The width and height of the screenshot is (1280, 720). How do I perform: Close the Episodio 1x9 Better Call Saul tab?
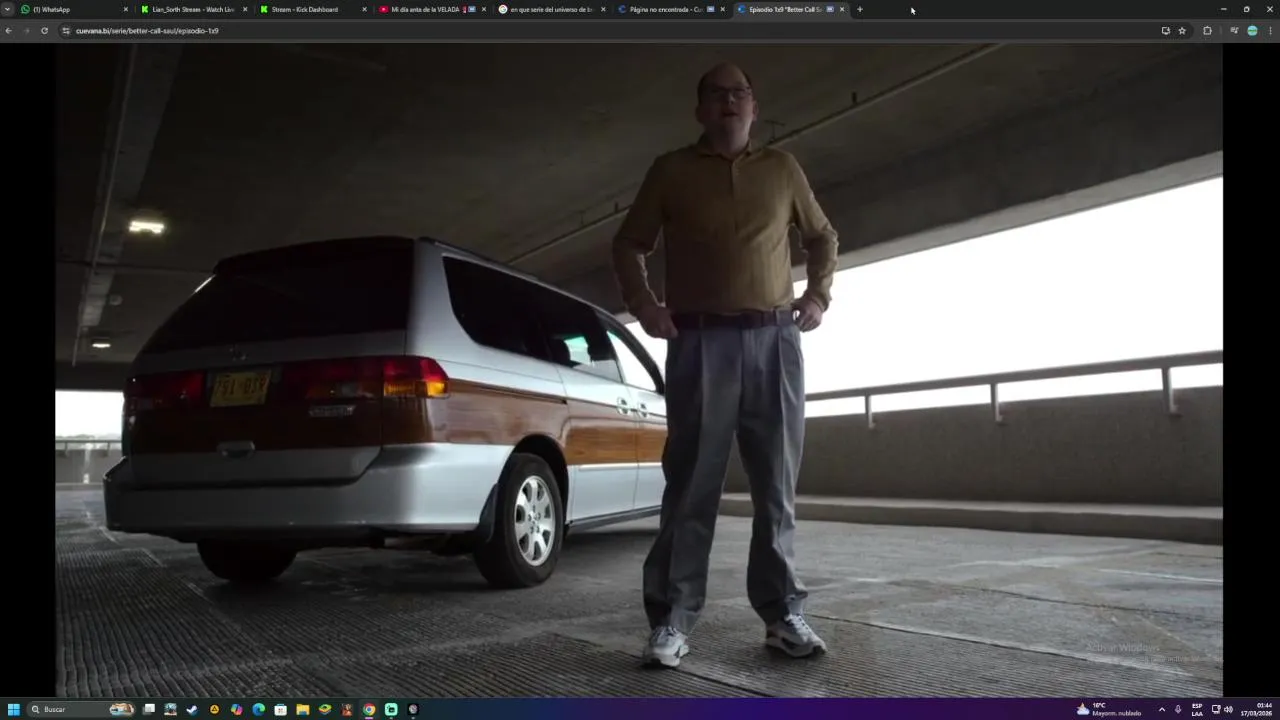point(842,9)
